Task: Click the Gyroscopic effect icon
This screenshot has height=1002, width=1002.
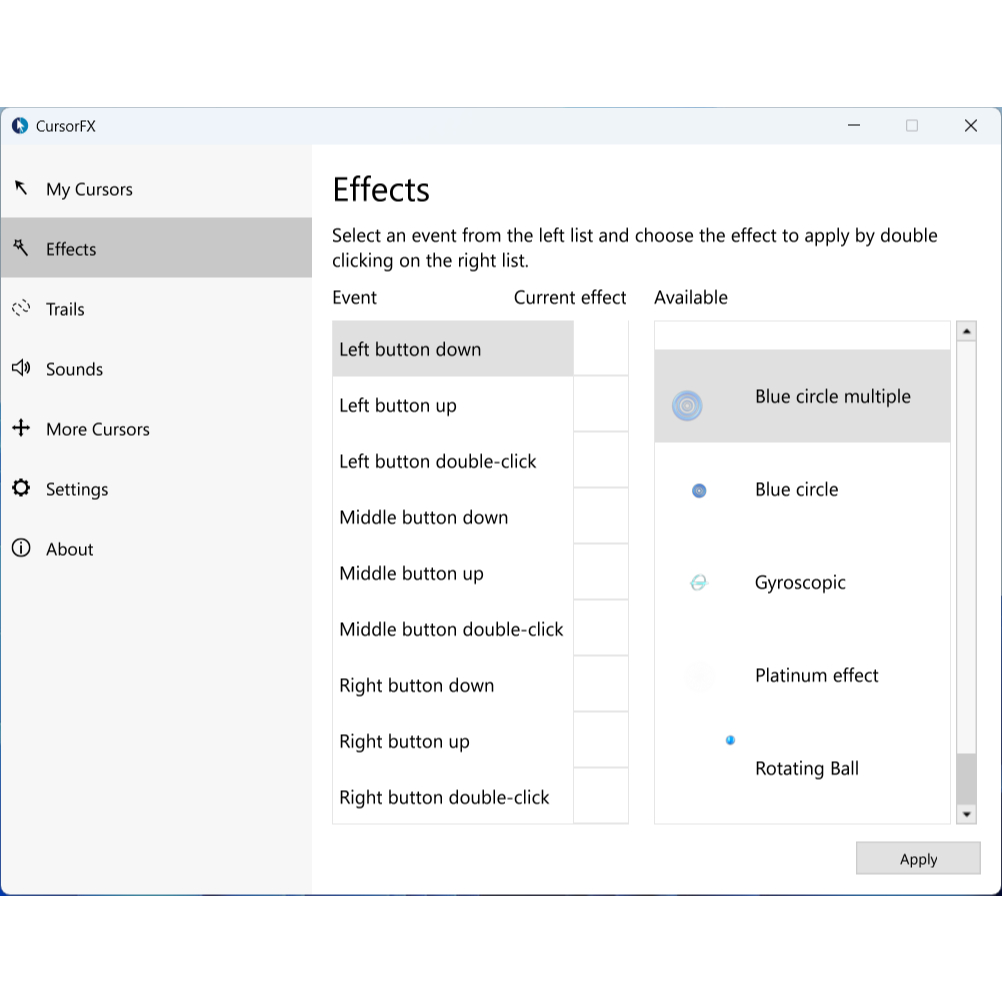Action: coord(699,582)
